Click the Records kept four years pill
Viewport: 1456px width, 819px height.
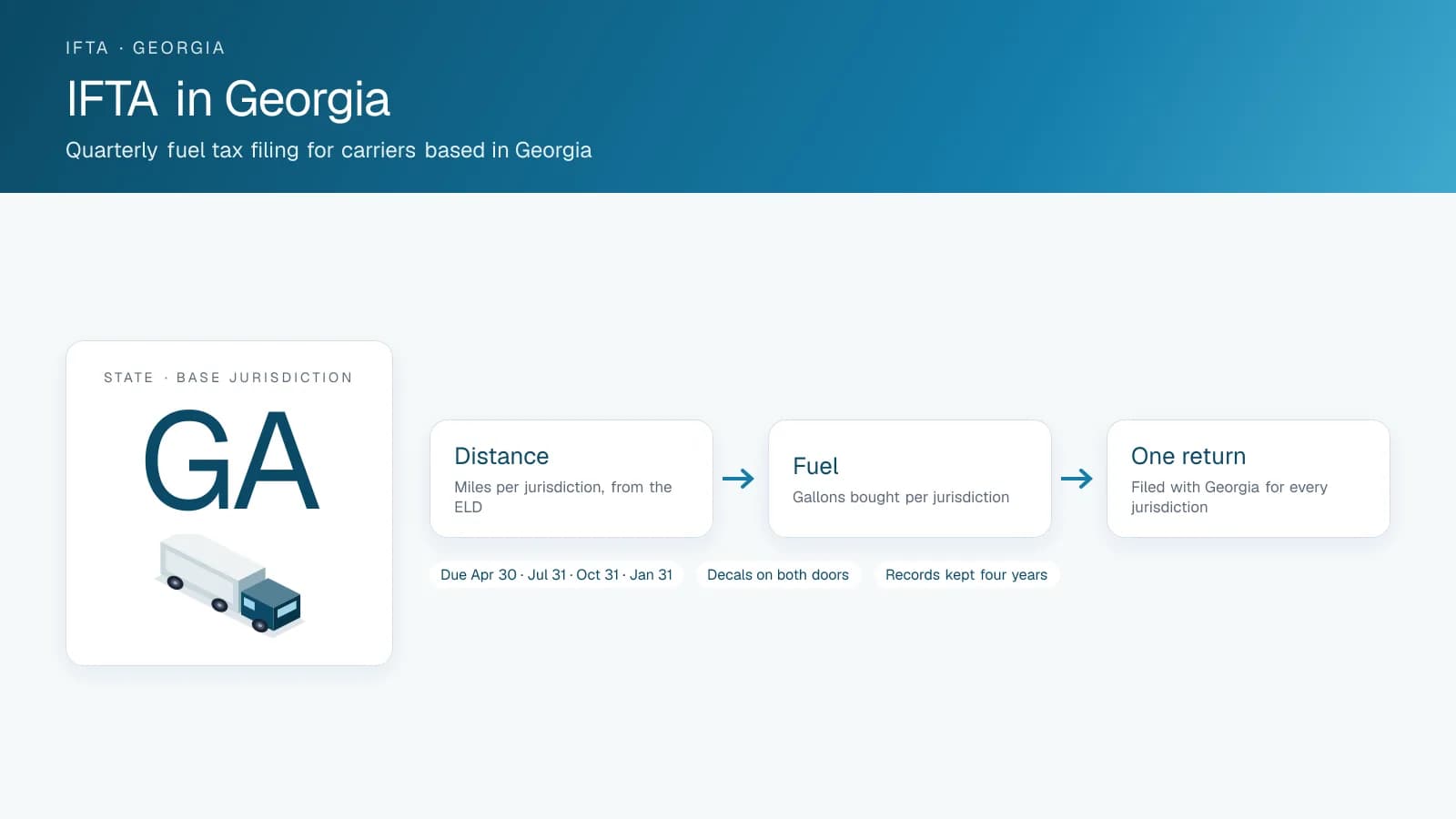pos(966,575)
